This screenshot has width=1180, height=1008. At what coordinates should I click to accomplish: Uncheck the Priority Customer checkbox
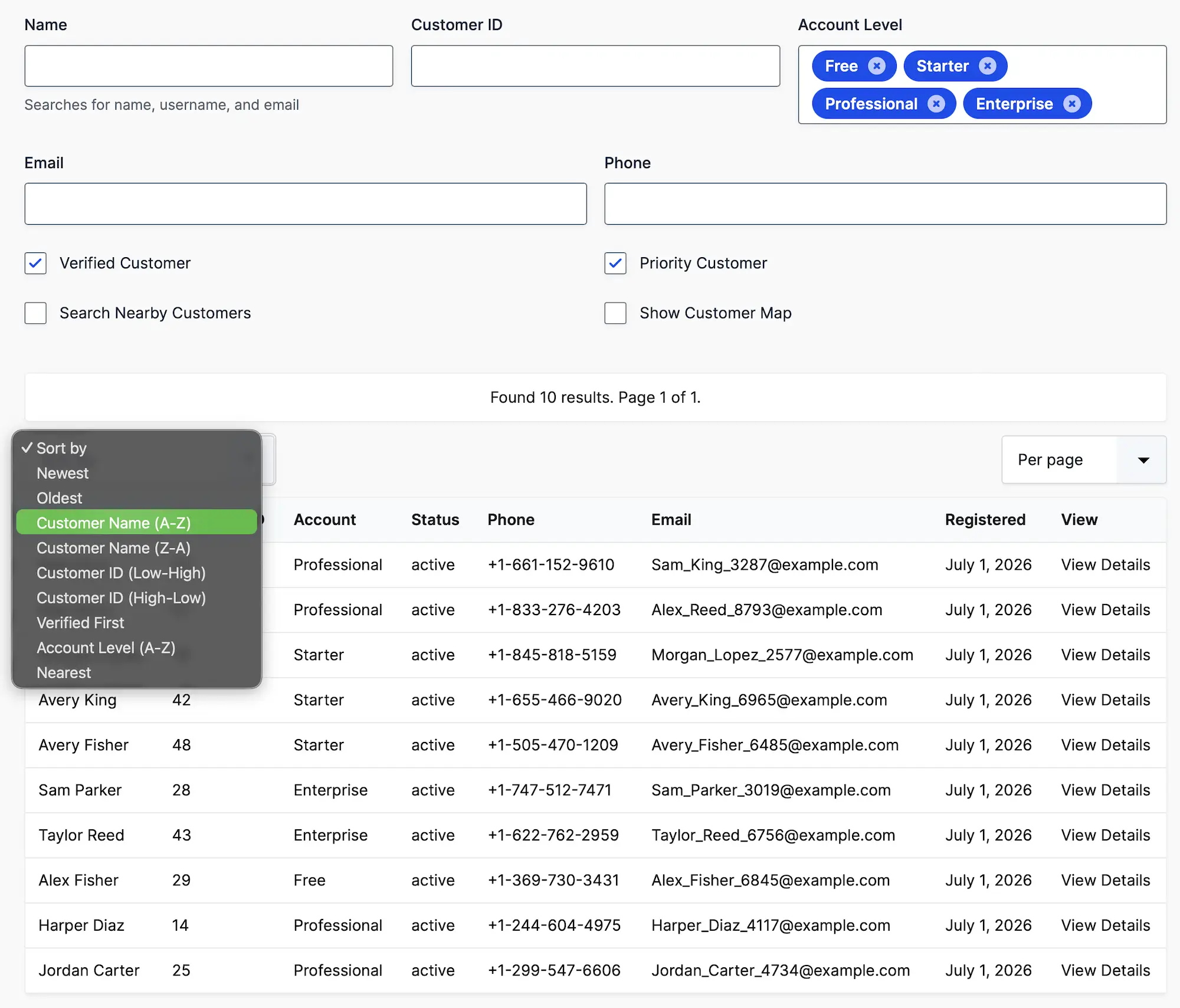coord(615,263)
